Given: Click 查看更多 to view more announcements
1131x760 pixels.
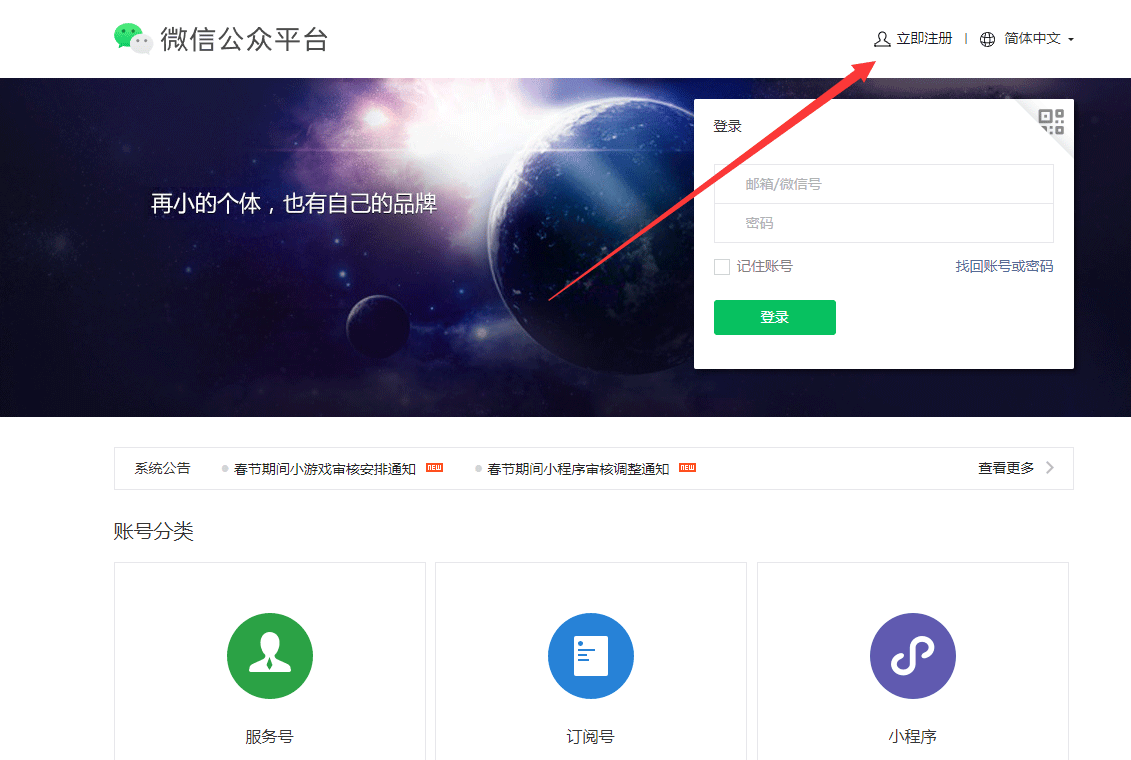Looking at the screenshot, I should pos(1006,468).
